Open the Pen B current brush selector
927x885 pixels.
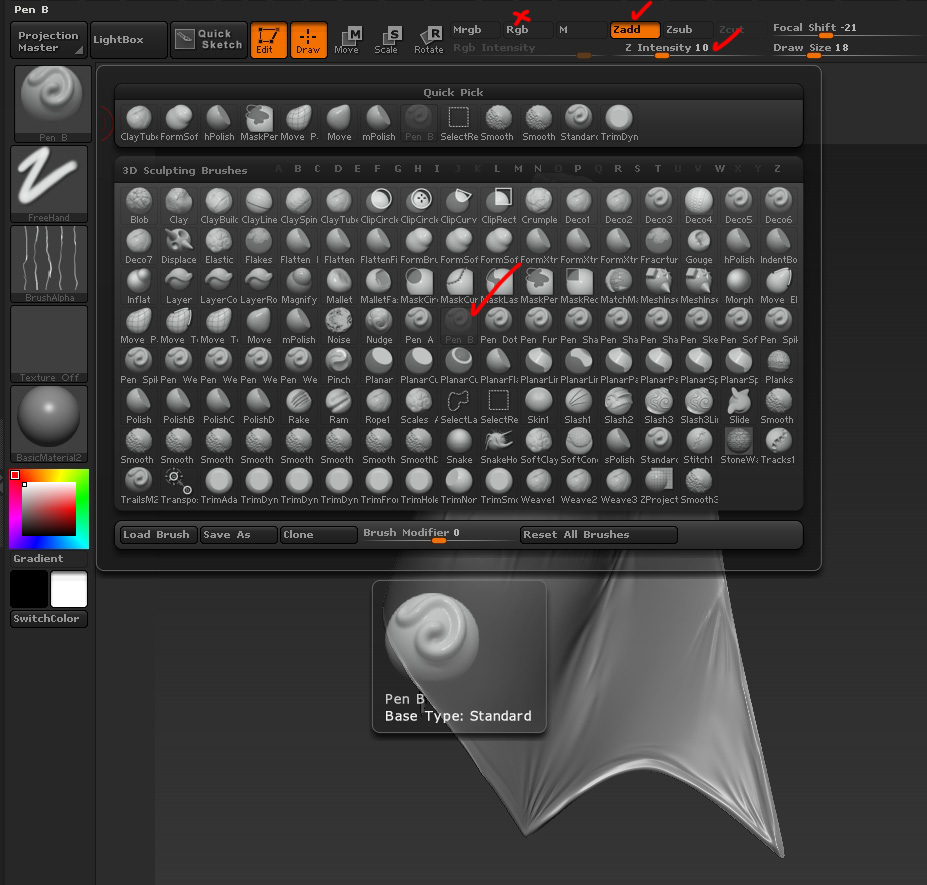[x=52, y=104]
